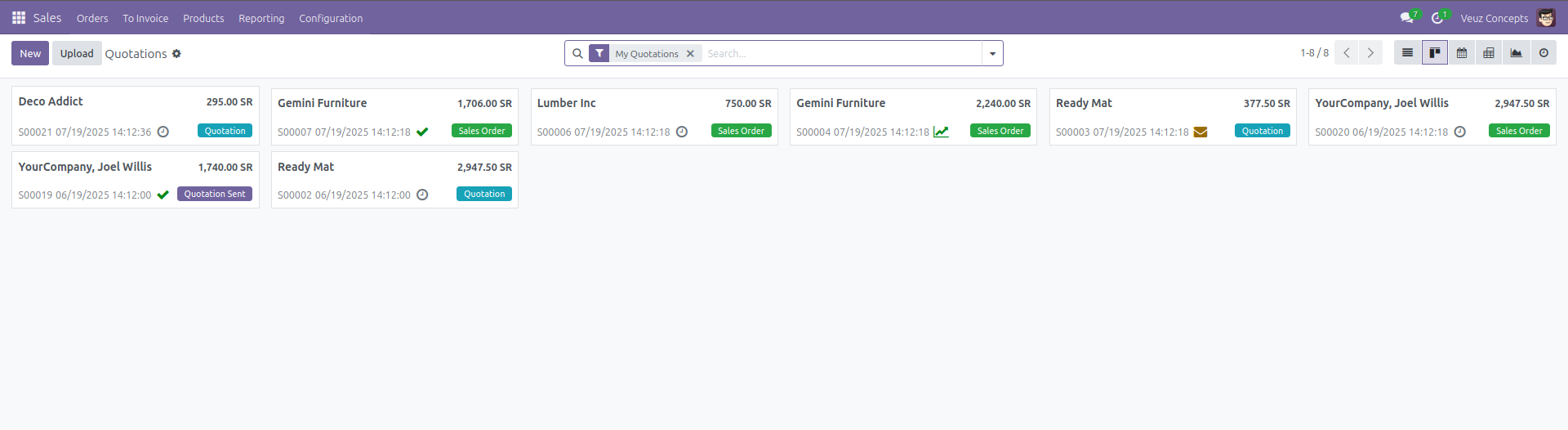Viewport: 1568px width, 430px height.
Task: Switch to pivot table view
Action: tap(1489, 53)
